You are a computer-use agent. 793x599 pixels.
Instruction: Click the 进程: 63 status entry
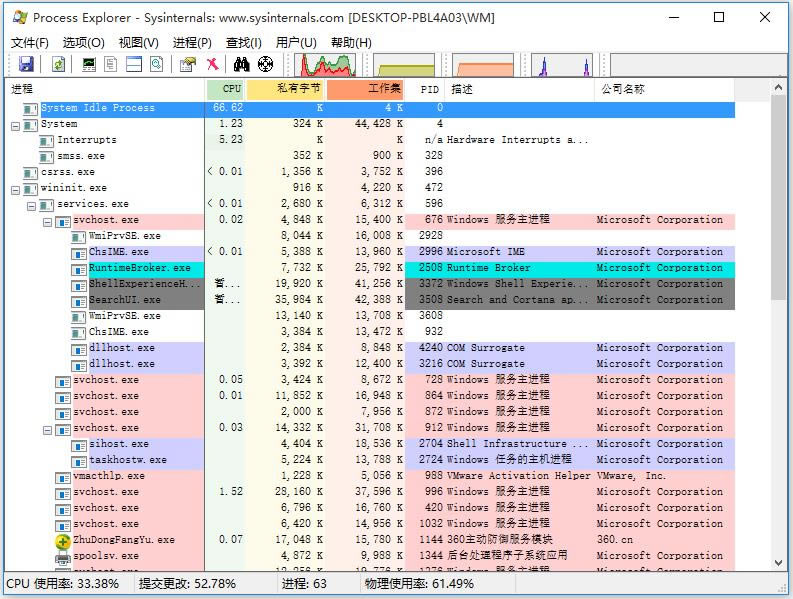coord(304,584)
